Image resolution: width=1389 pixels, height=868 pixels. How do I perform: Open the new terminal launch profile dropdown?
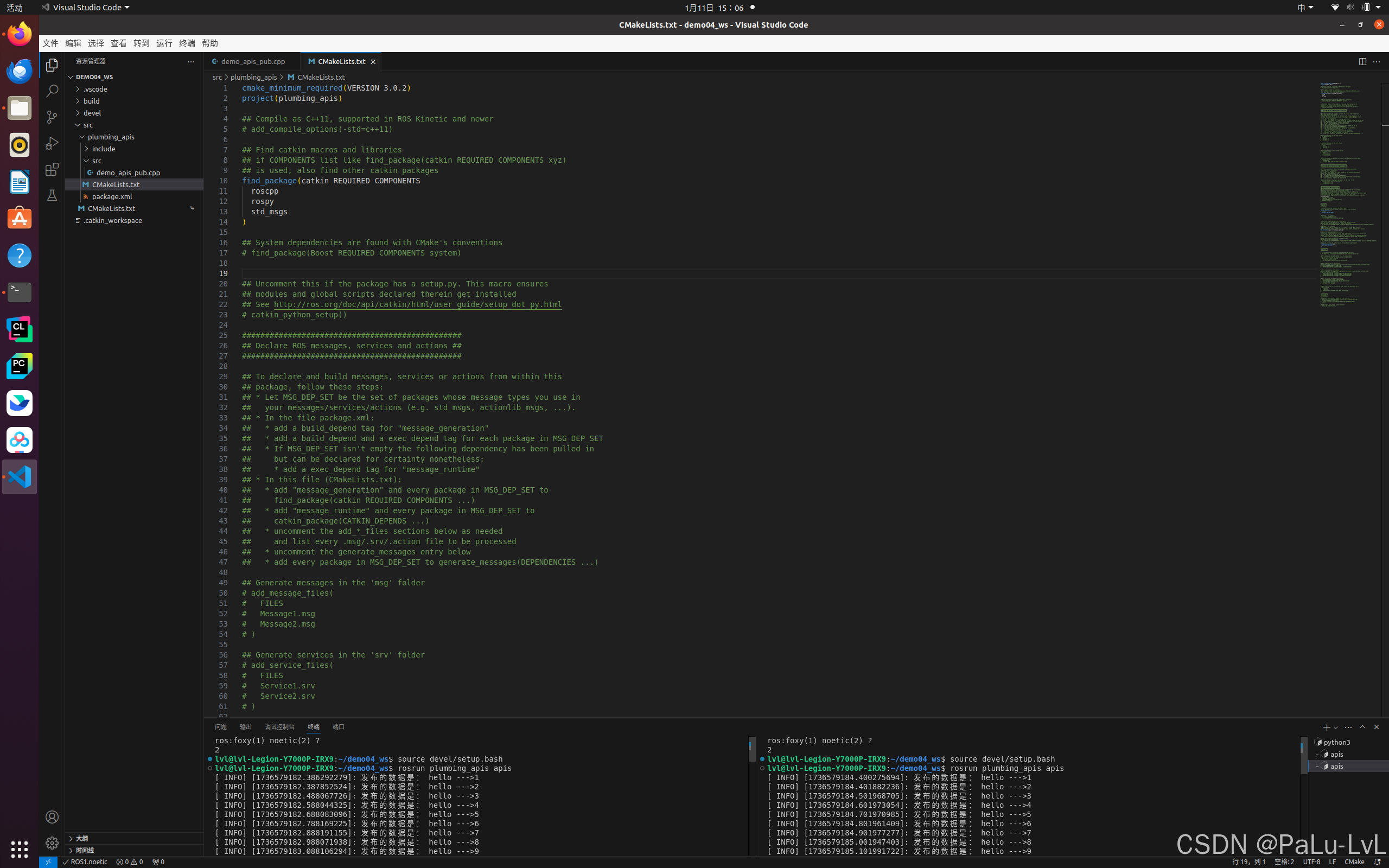click(1336, 727)
